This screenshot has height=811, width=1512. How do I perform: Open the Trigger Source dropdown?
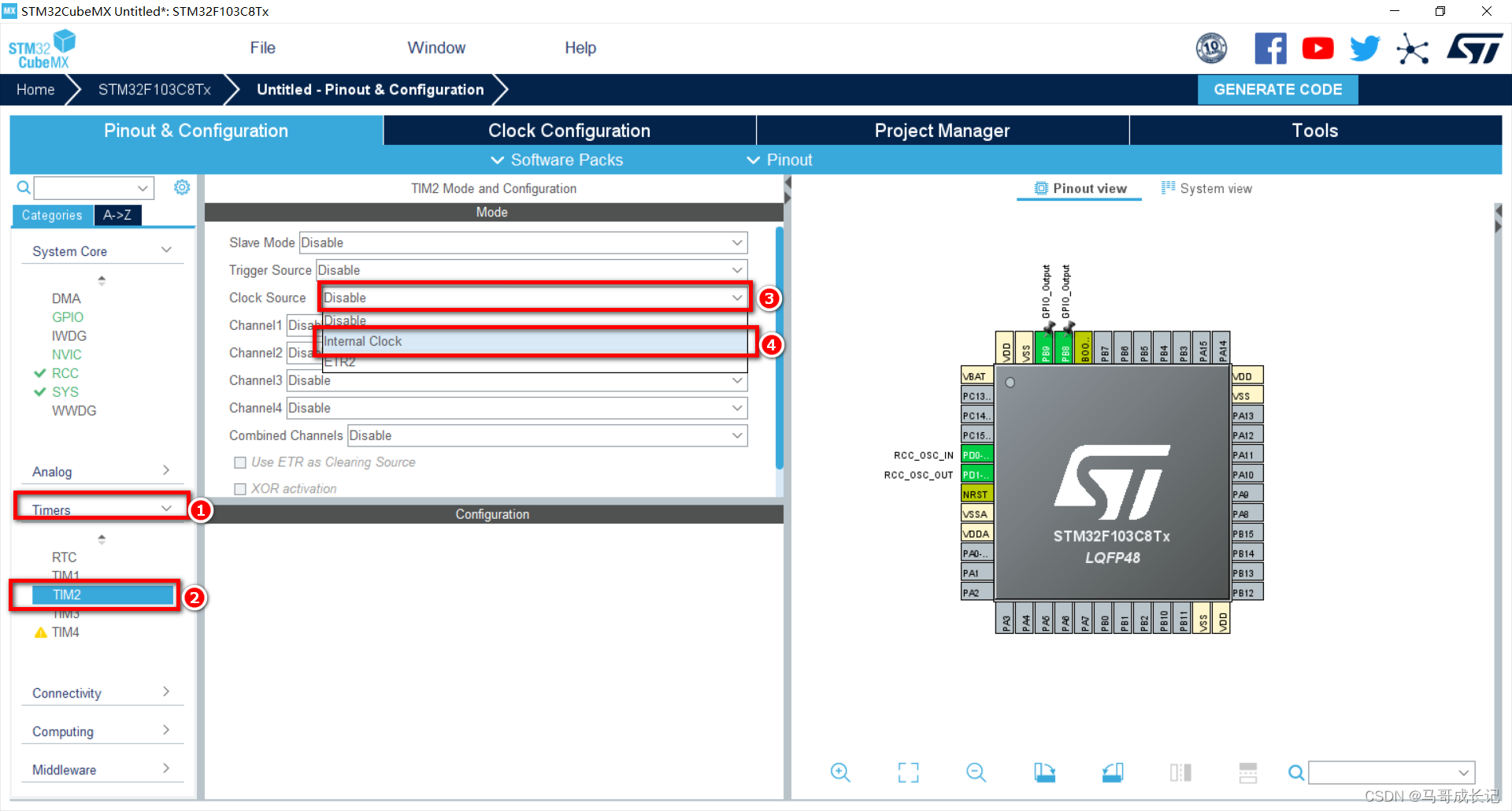point(532,270)
